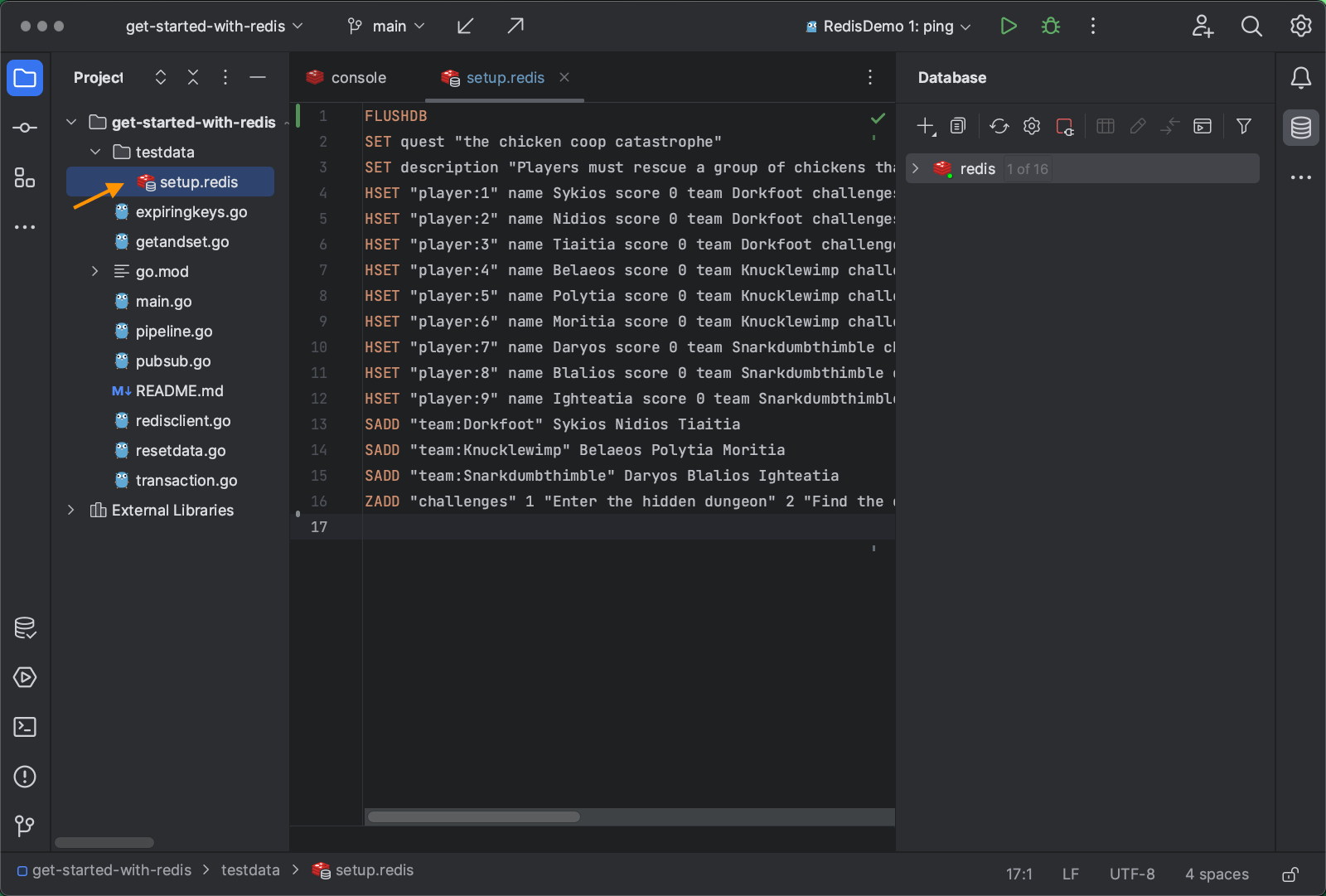Expand the go.mod file node
Viewport: 1326px width, 896px height.
(94, 271)
